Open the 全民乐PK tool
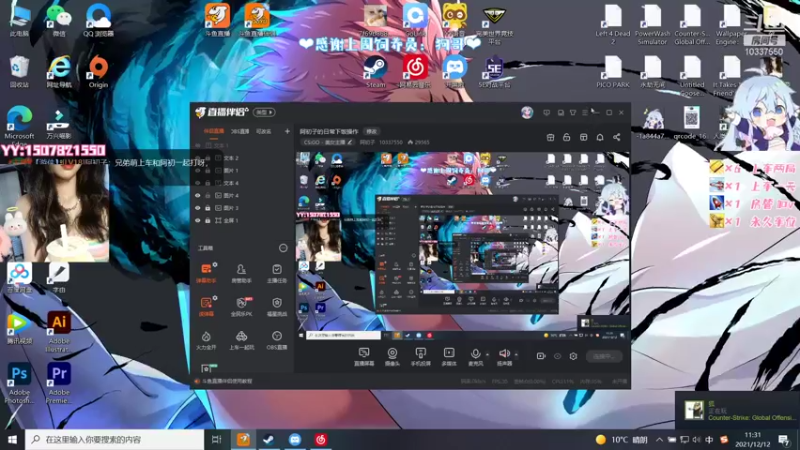 tap(241, 307)
